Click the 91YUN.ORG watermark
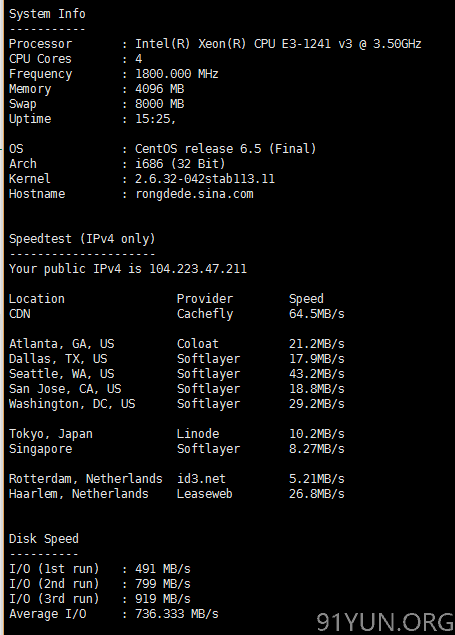 385,622
